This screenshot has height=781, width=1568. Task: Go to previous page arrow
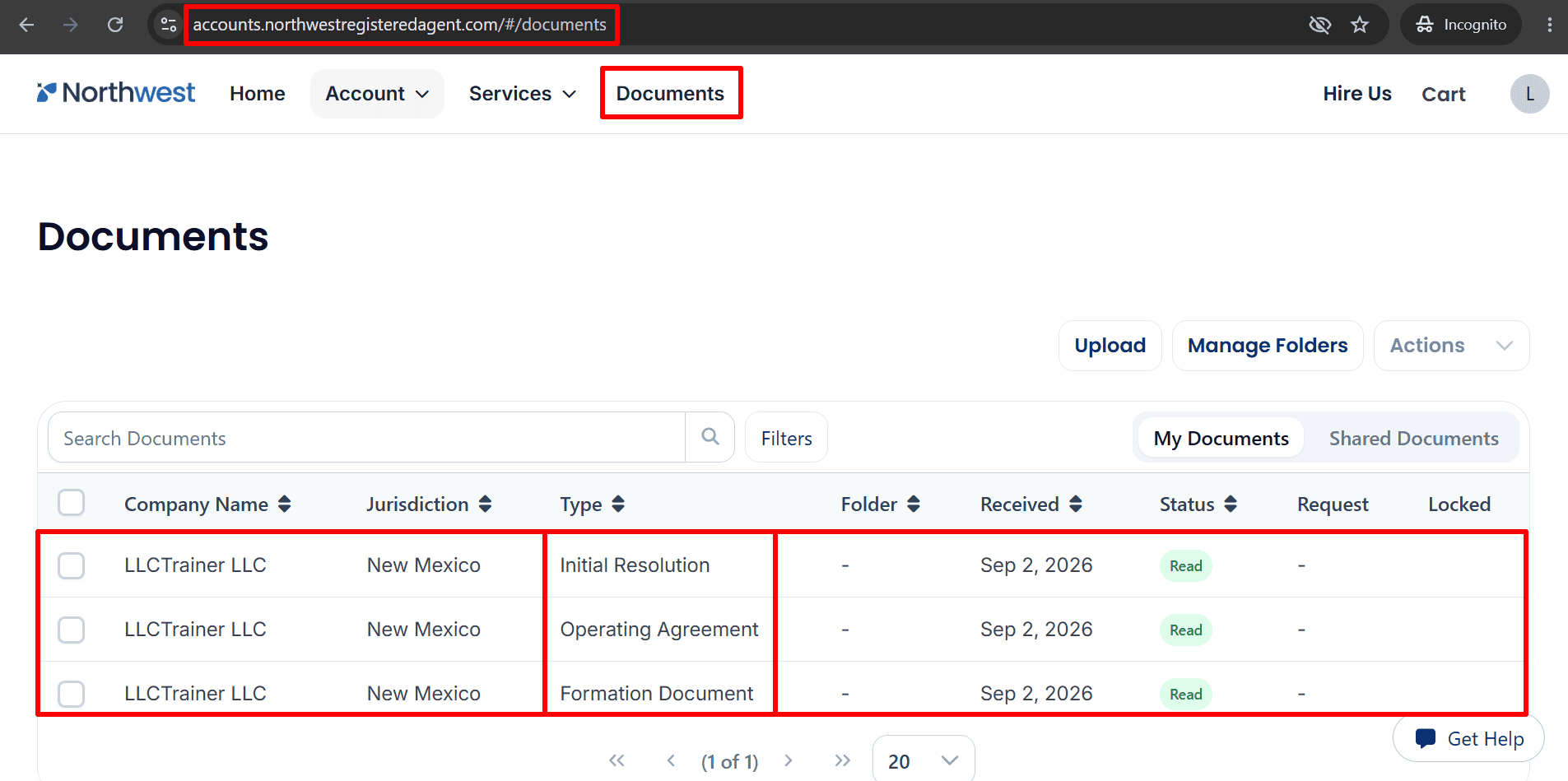(671, 760)
